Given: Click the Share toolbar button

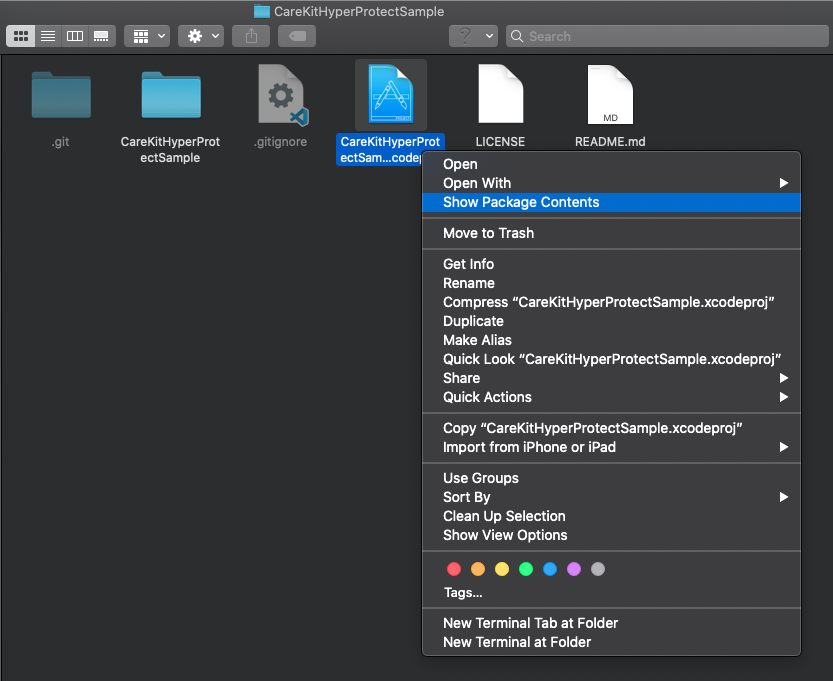Looking at the screenshot, I should [251, 36].
